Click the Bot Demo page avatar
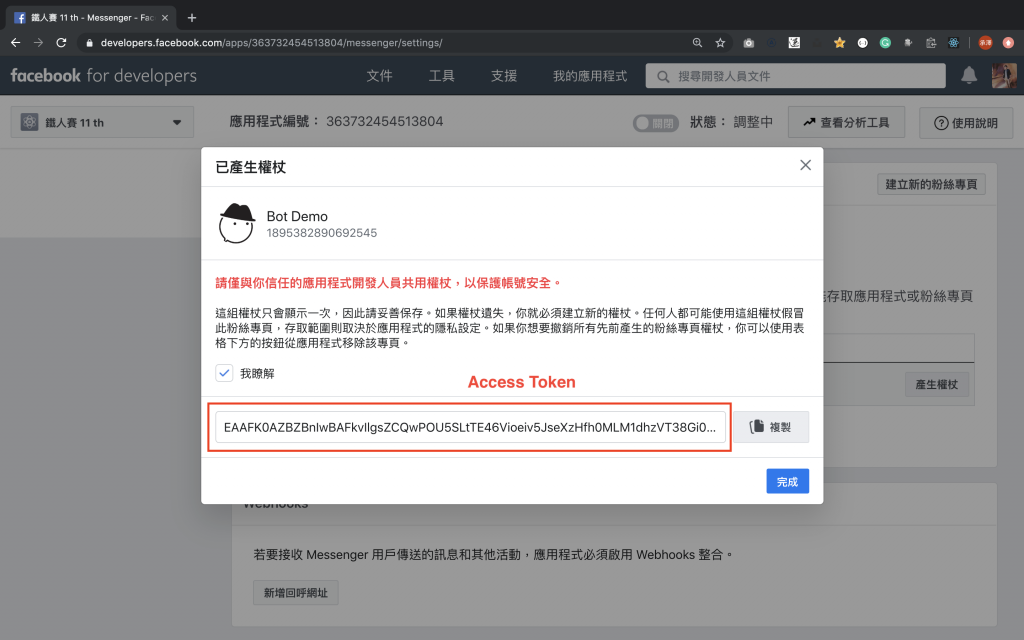The image size is (1024, 640). (236, 223)
